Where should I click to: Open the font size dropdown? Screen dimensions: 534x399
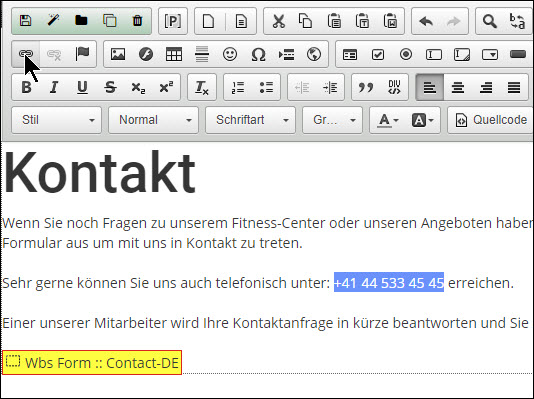pyautogui.click(x=332, y=120)
